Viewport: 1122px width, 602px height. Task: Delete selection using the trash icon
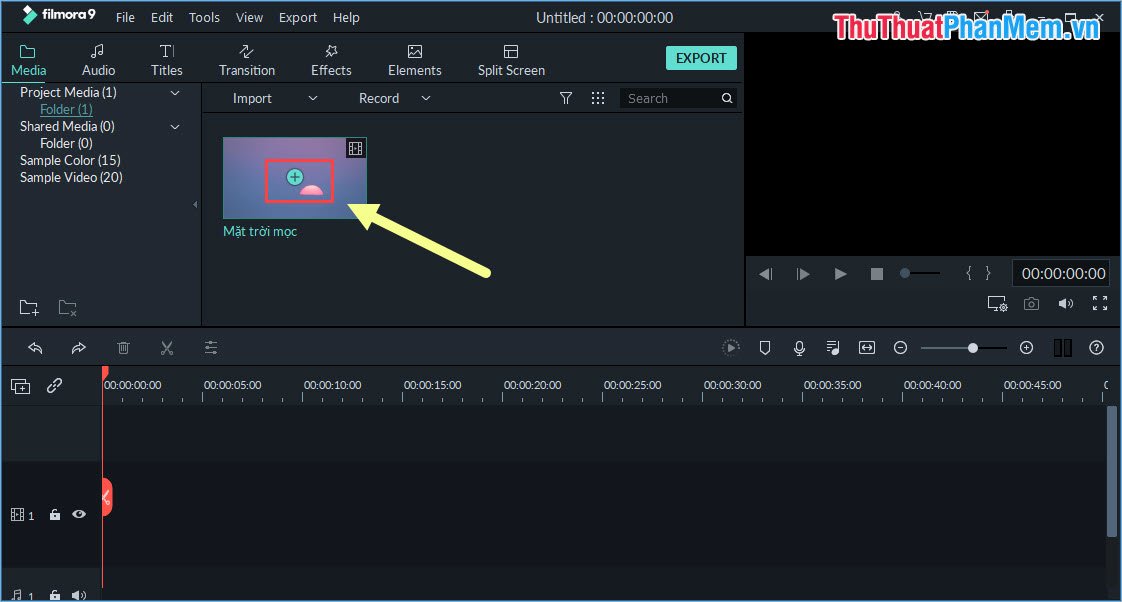tap(123, 347)
